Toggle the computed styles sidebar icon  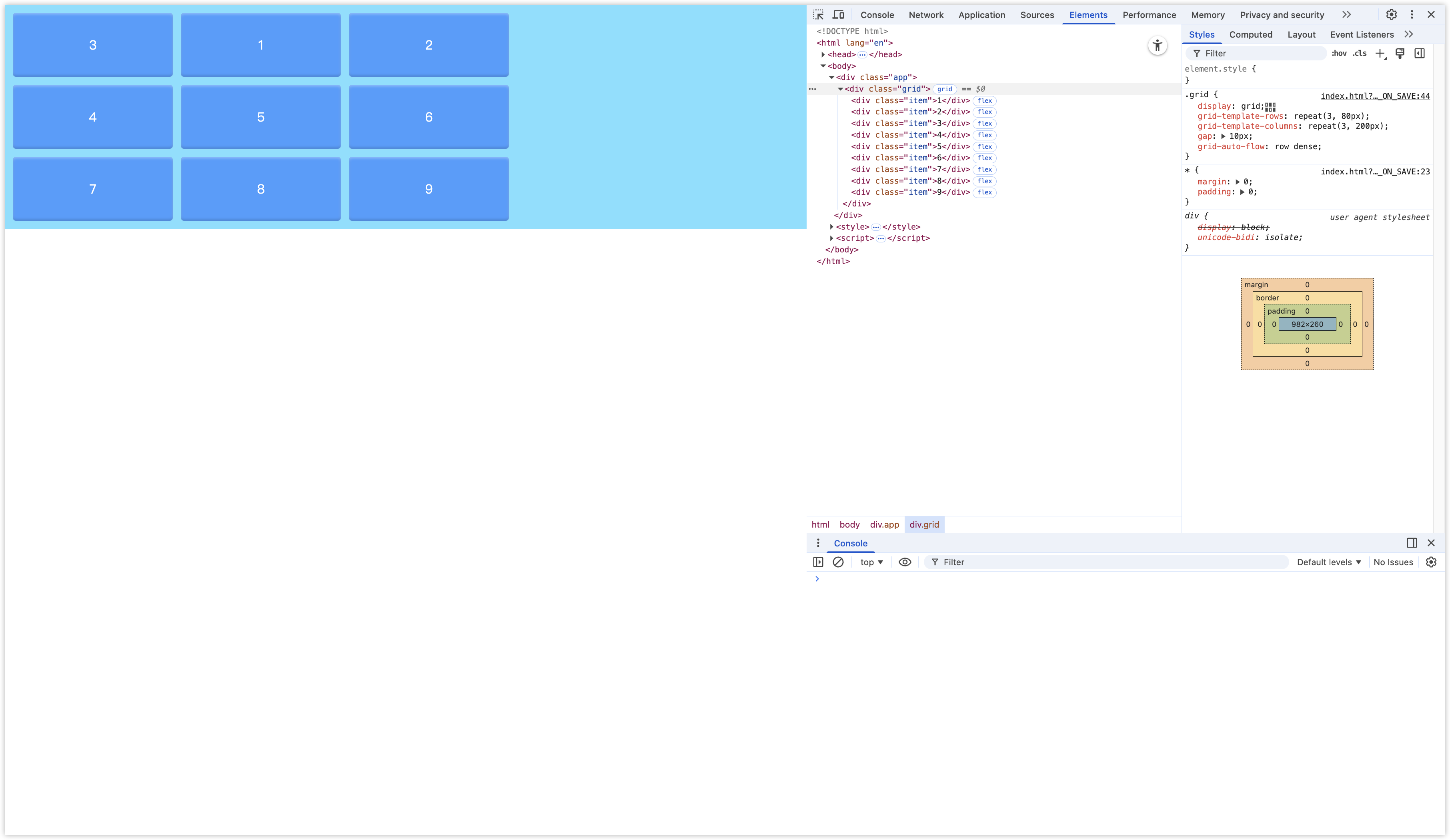pyautogui.click(x=1420, y=54)
